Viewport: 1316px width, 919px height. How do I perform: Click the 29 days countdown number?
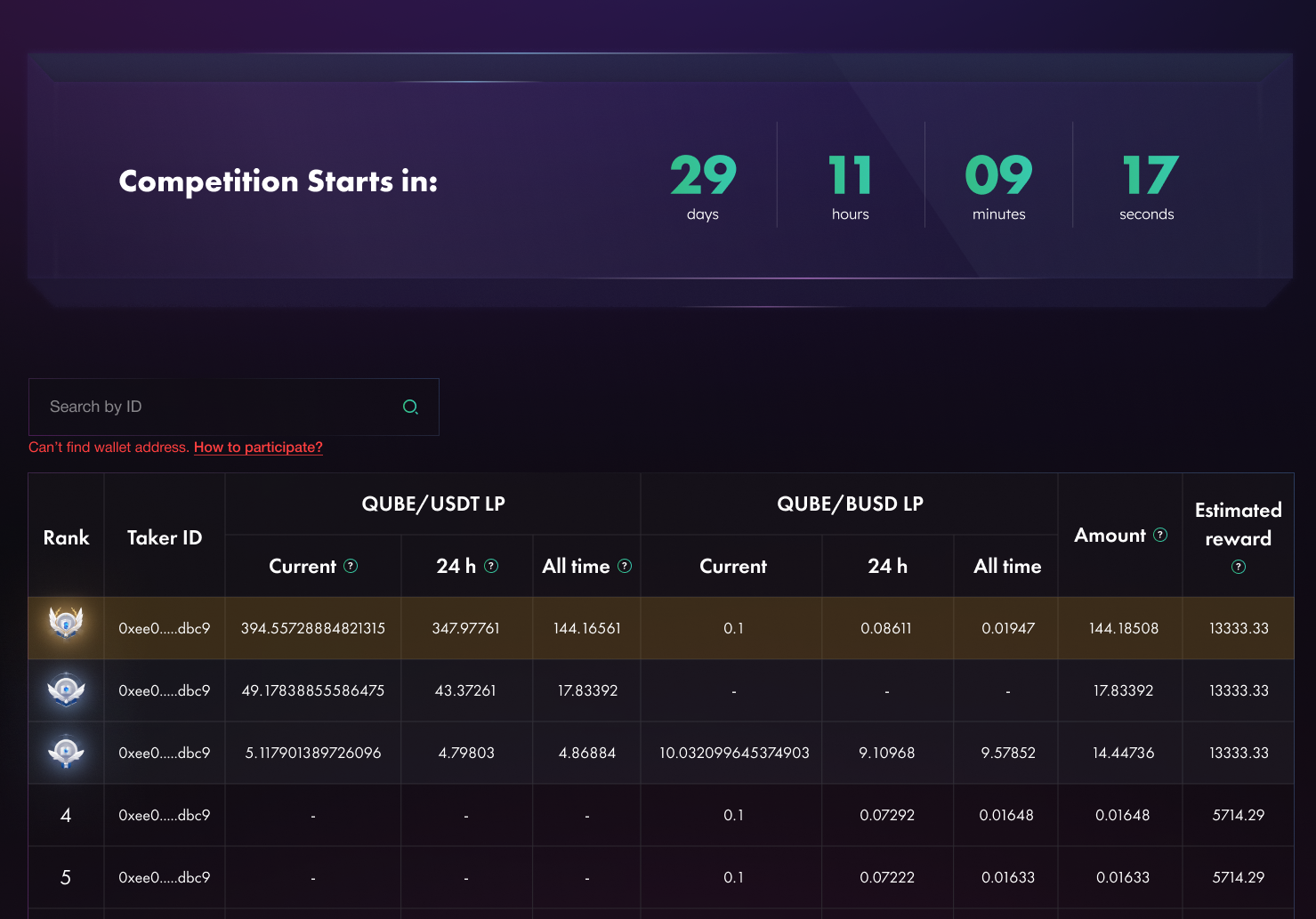click(x=703, y=176)
